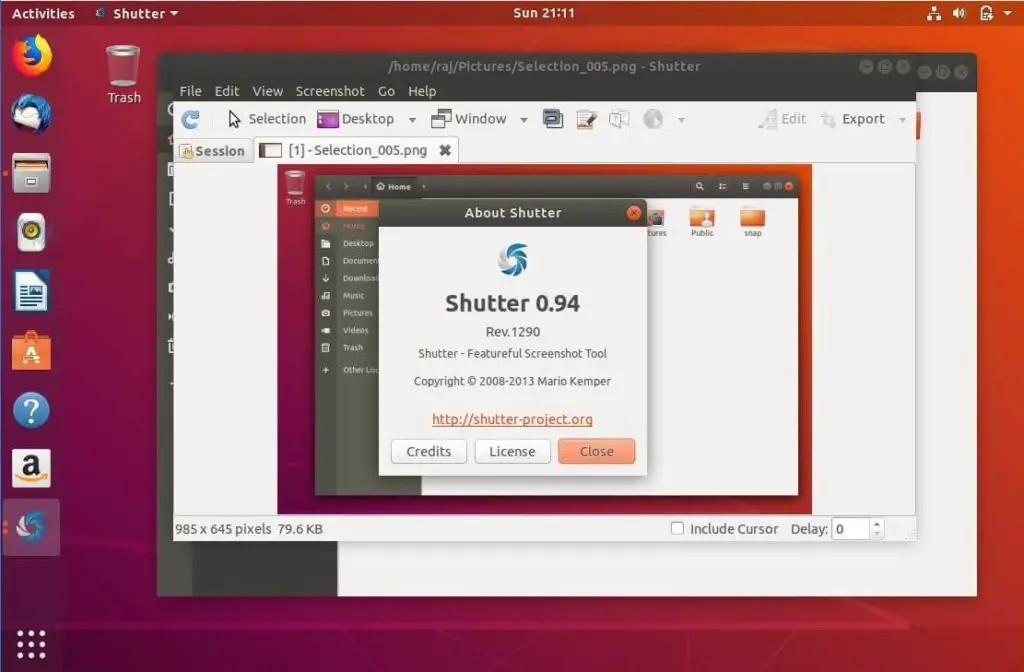Open the Files manager in the dock
Viewport: 1024px width, 672px height.
(x=31, y=173)
